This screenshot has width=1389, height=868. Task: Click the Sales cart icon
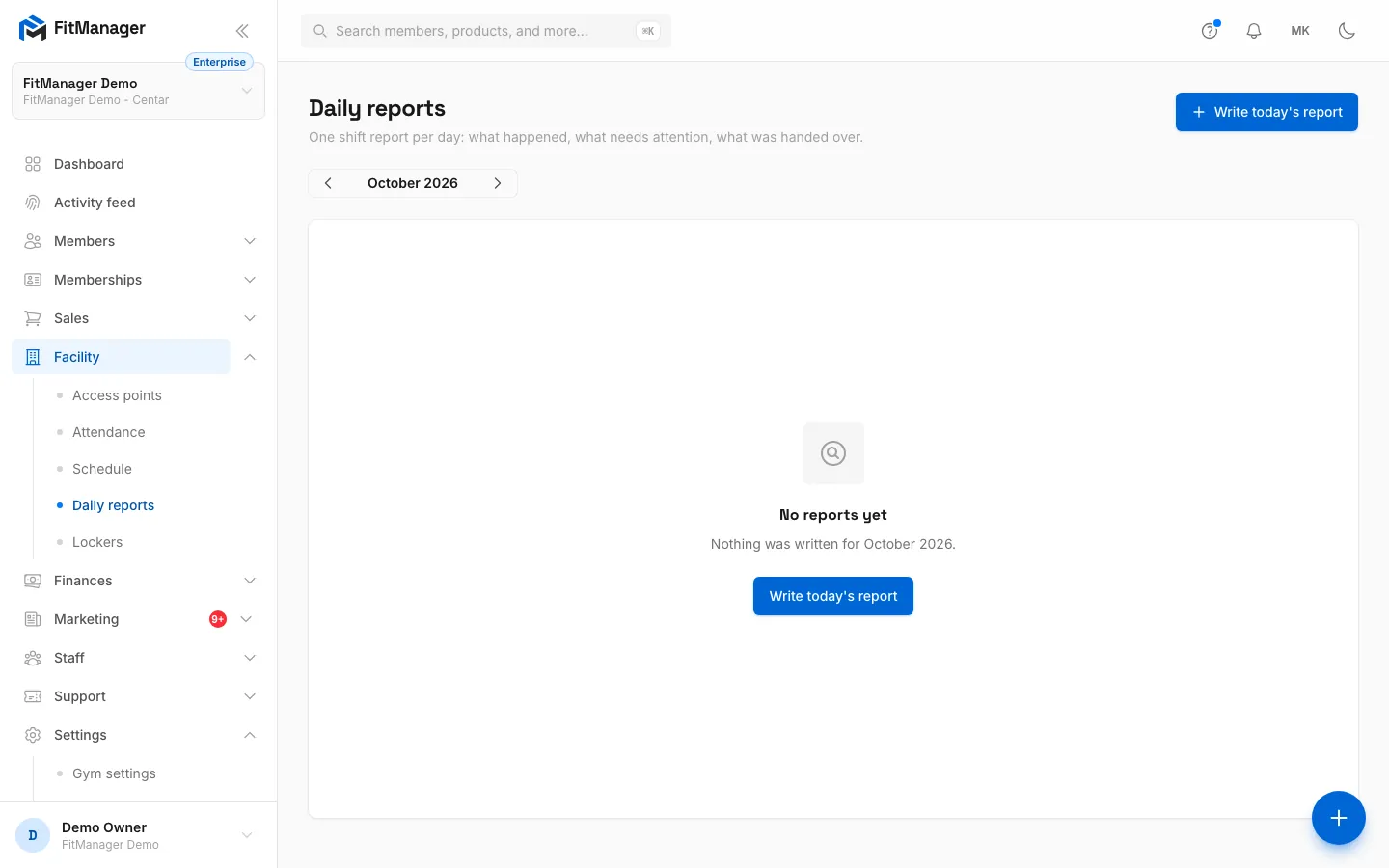[33, 318]
